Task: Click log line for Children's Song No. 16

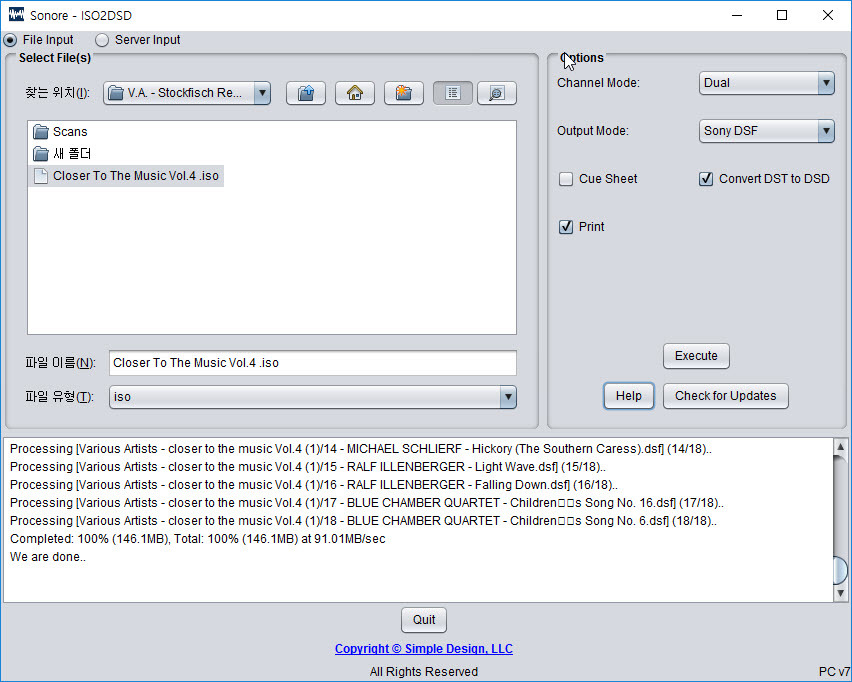Action: [x=367, y=503]
